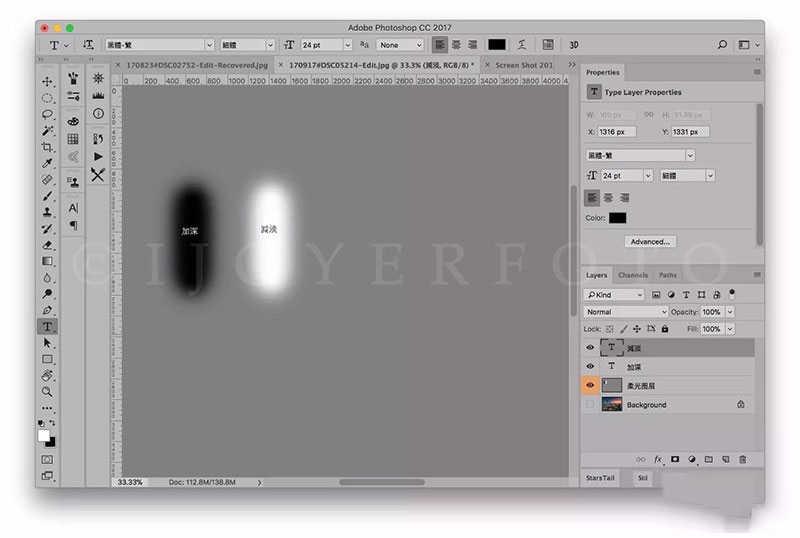This screenshot has width=800, height=538.
Task: Toggle lock image pixels brush icon
Action: pyautogui.click(x=623, y=329)
